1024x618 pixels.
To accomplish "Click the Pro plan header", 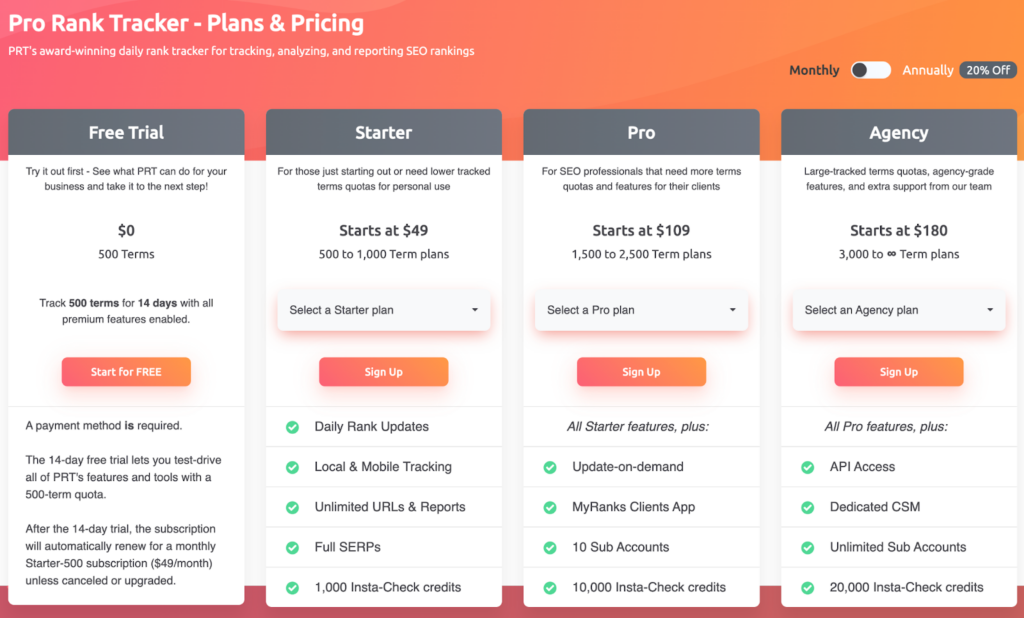I will pyautogui.click(x=641, y=132).
